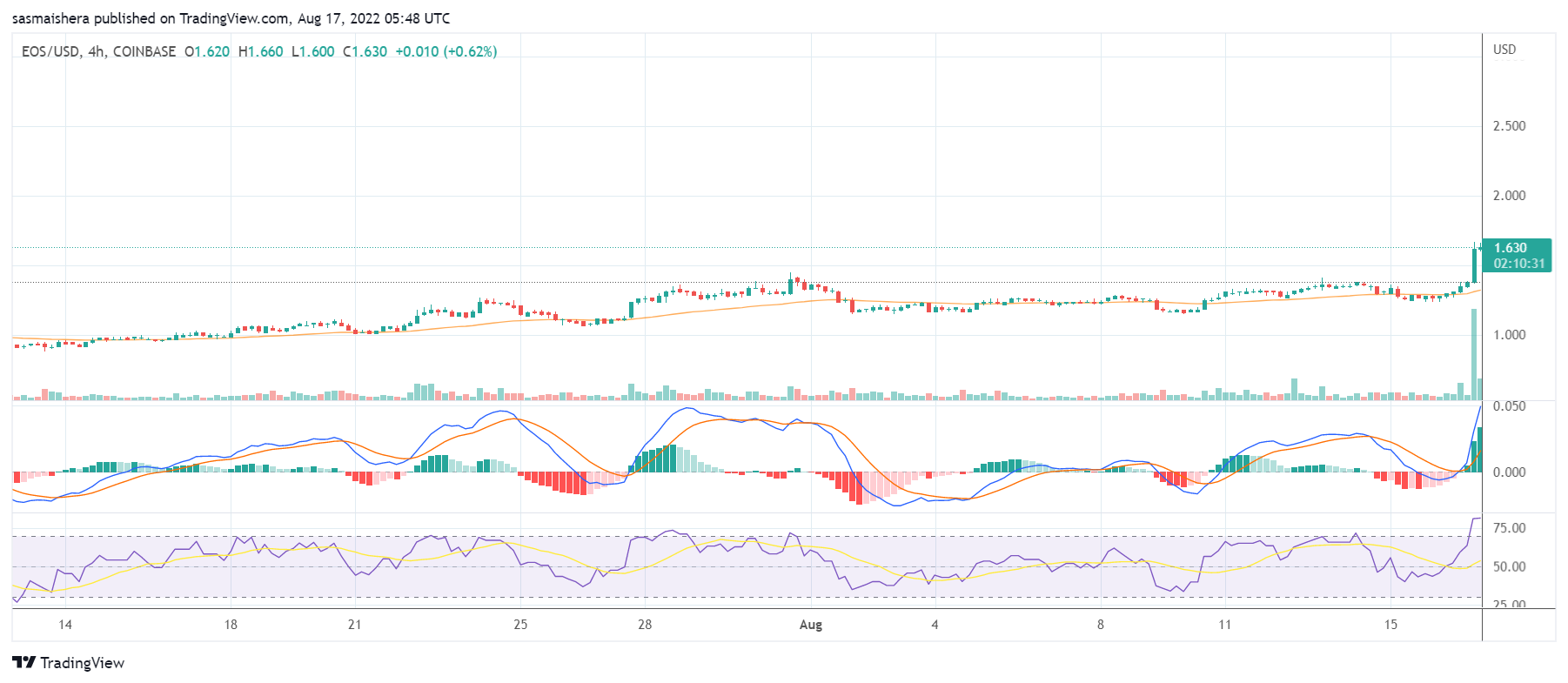Image resolution: width=1568 pixels, height=683 pixels.
Task: Click the 50.00 RSI axis label
Action: 1510,566
